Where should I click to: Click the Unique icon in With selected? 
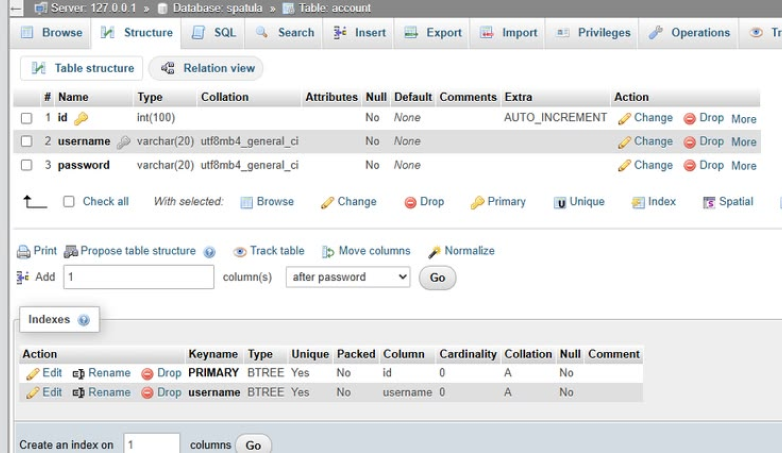pyautogui.click(x=560, y=203)
